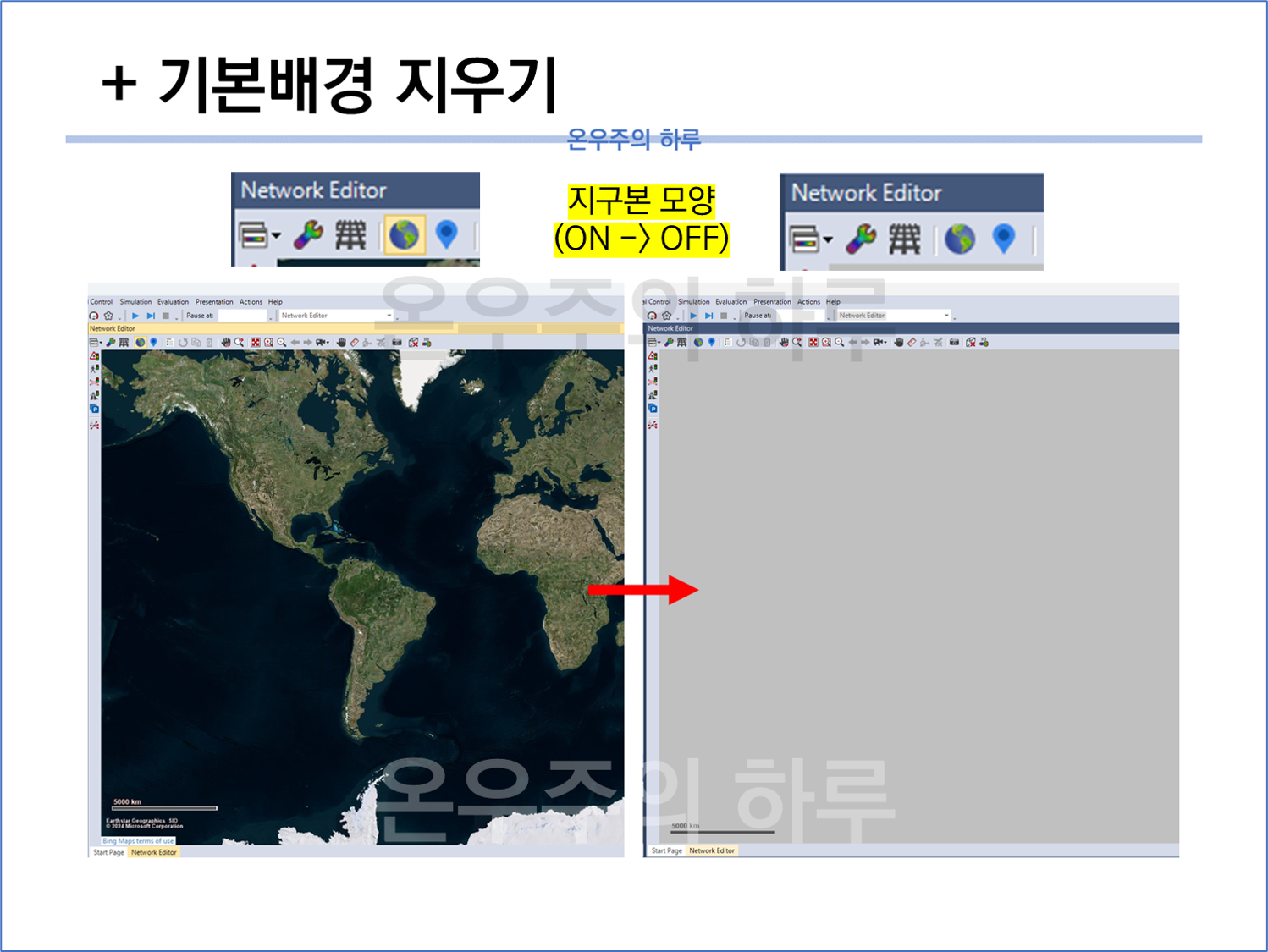This screenshot has width=1268, height=952.
Task: Toggle wireframe grid icon in the enlarged left toolbar
Action: 350,234
